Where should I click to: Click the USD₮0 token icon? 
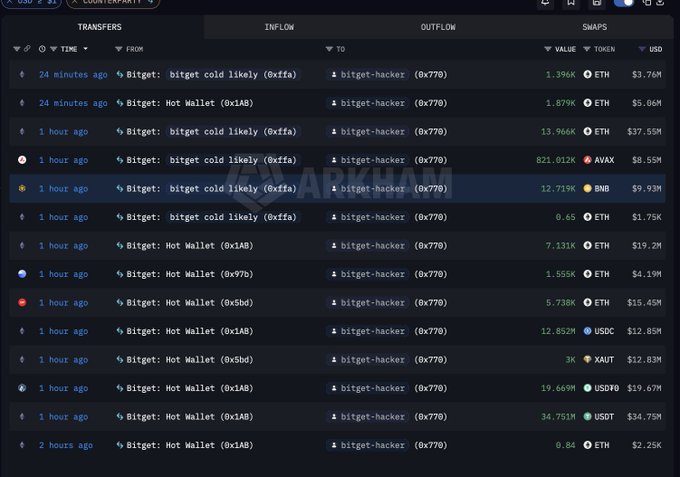588,388
